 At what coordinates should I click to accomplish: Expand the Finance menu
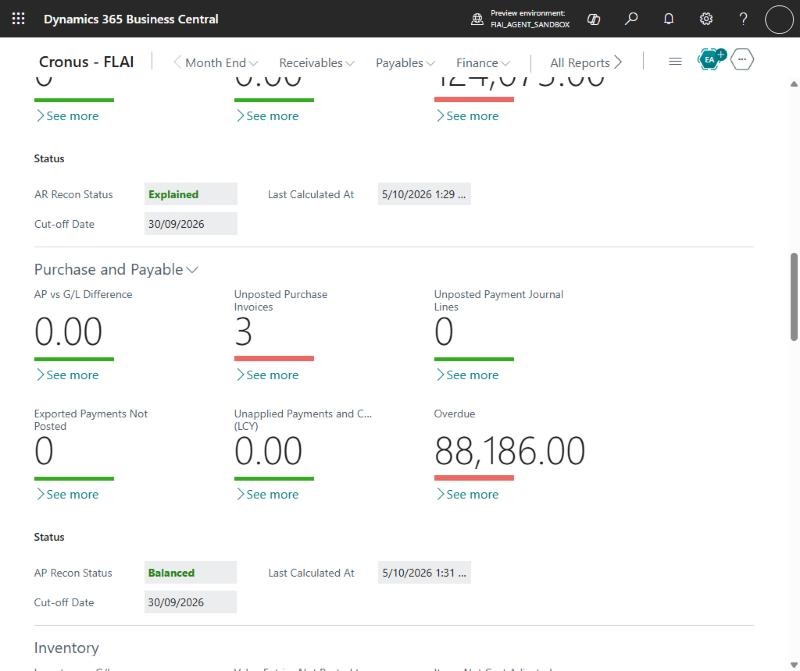(483, 63)
